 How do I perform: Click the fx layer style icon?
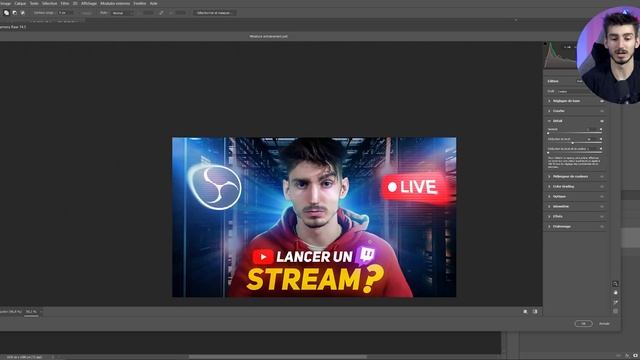(627, 356)
